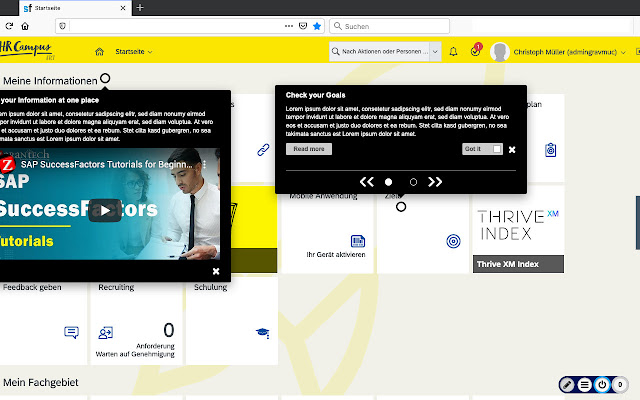Click the Mein Fachgebiet heading
This screenshot has height=400, width=640.
pos(40,382)
